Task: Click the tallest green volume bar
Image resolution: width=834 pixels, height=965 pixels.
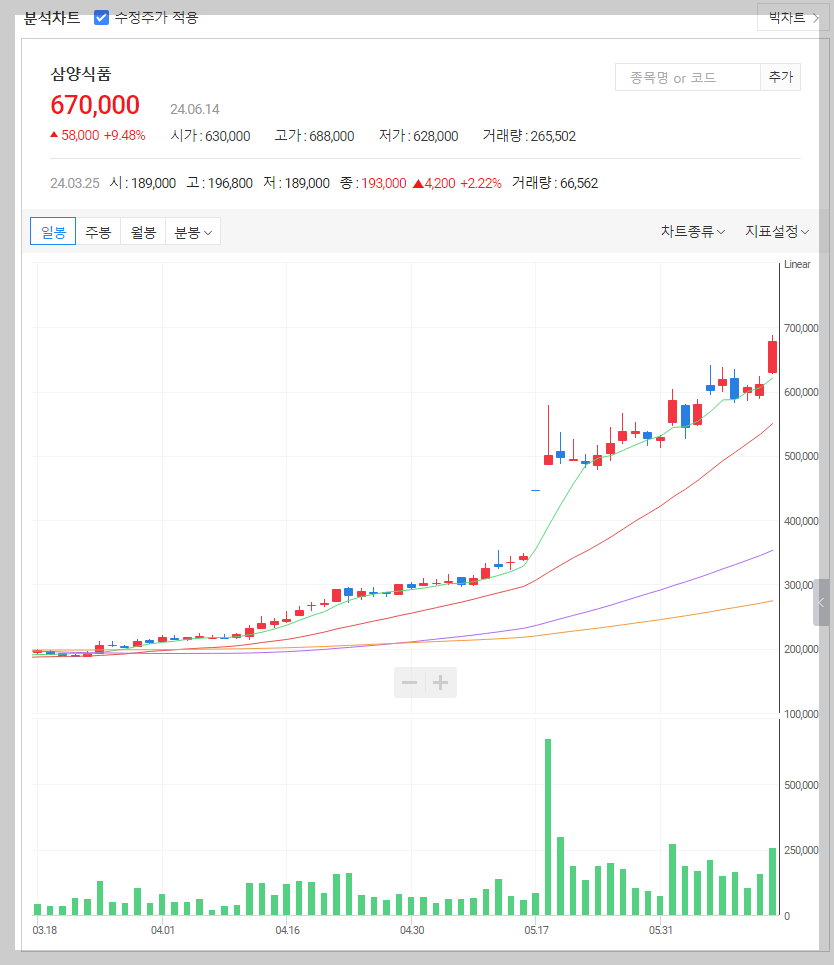Action: pos(548,827)
